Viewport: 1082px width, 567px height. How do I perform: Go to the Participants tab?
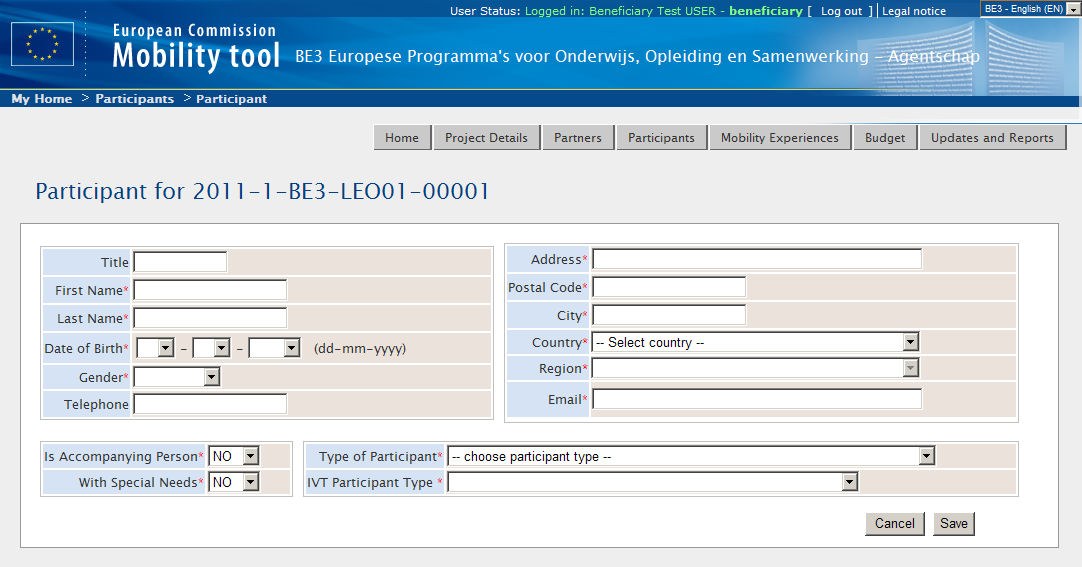[661, 137]
